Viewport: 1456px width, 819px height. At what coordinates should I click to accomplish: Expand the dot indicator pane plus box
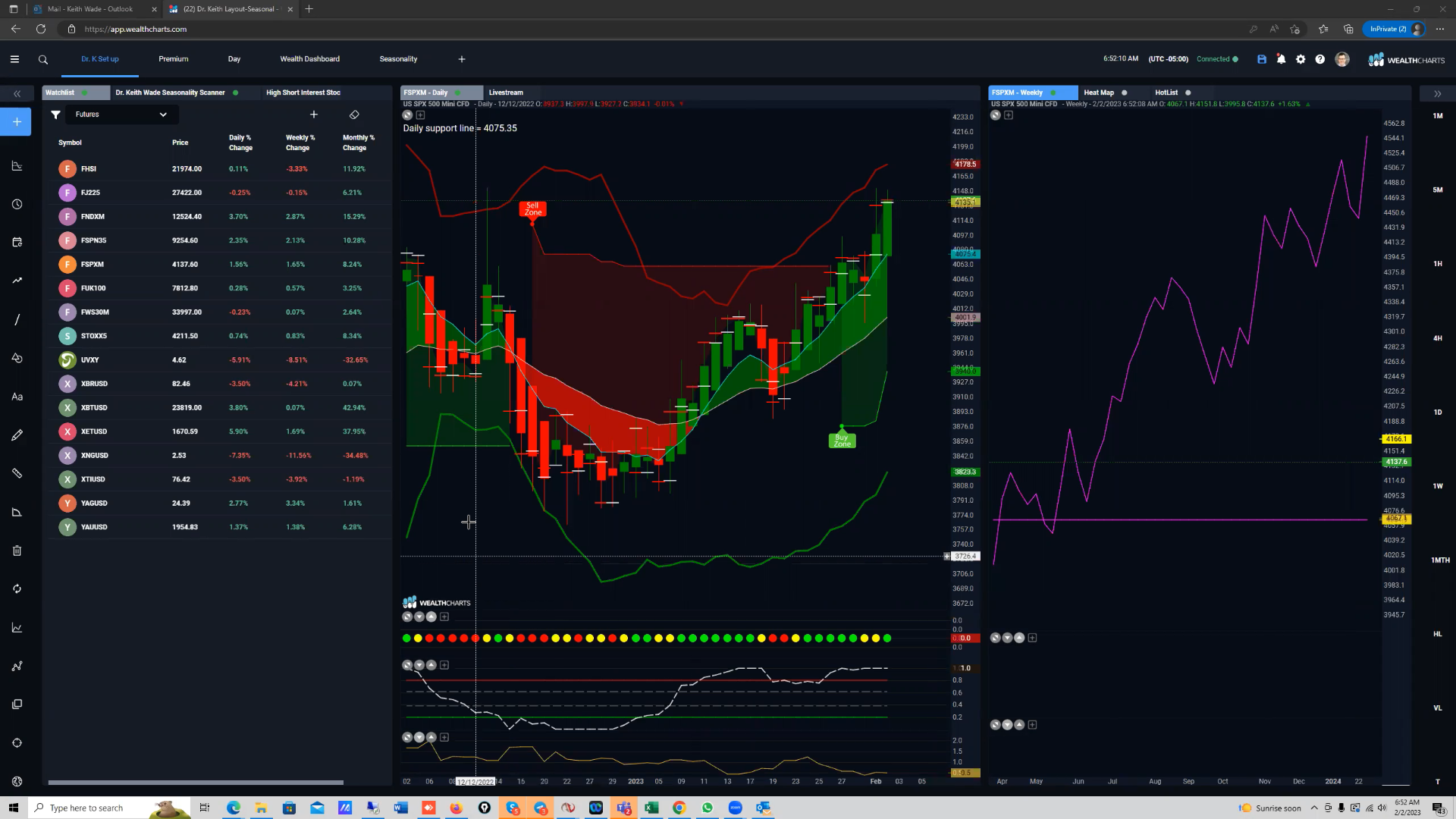pos(444,617)
